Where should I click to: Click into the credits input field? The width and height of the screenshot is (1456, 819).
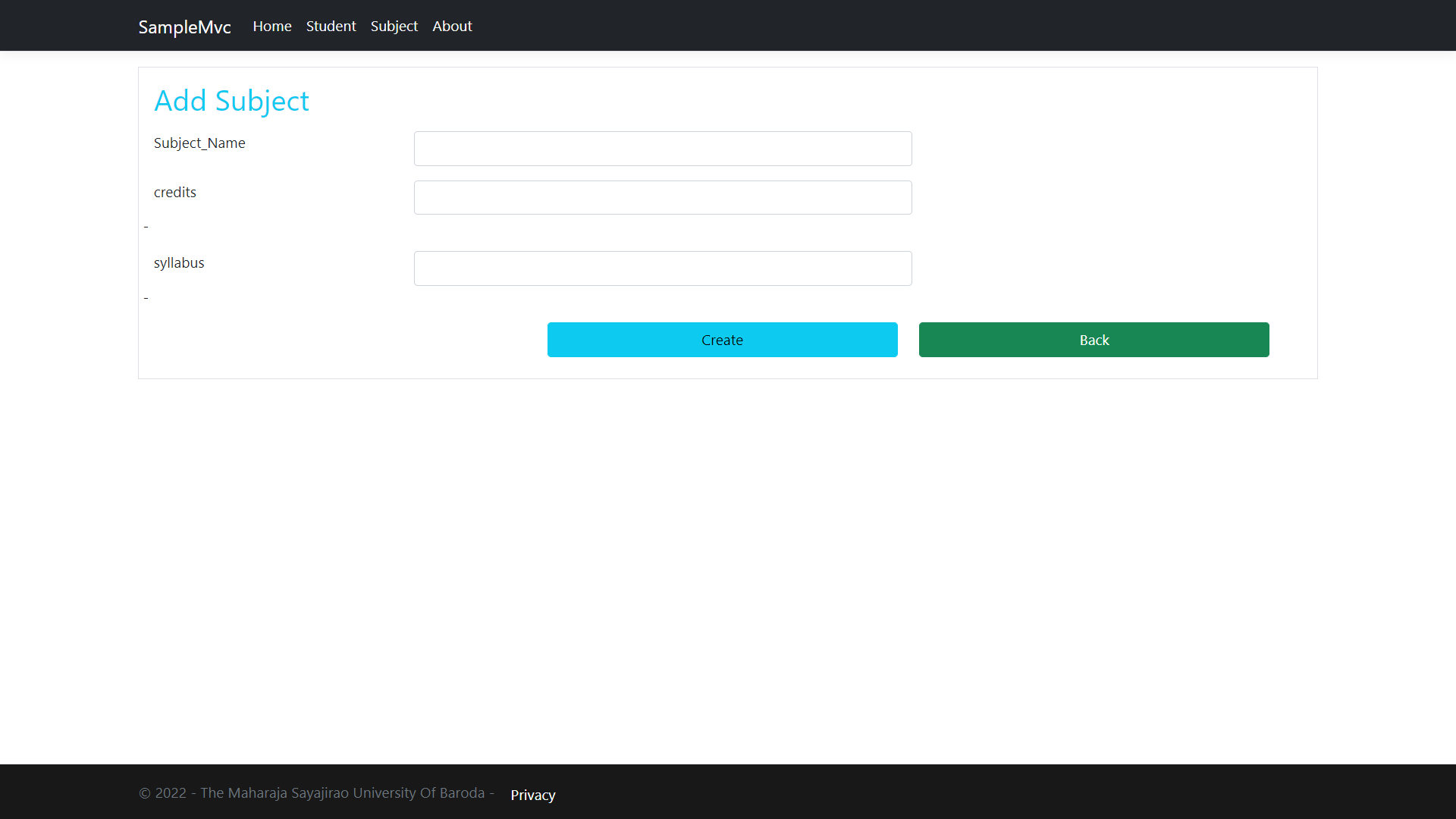pyautogui.click(x=663, y=197)
